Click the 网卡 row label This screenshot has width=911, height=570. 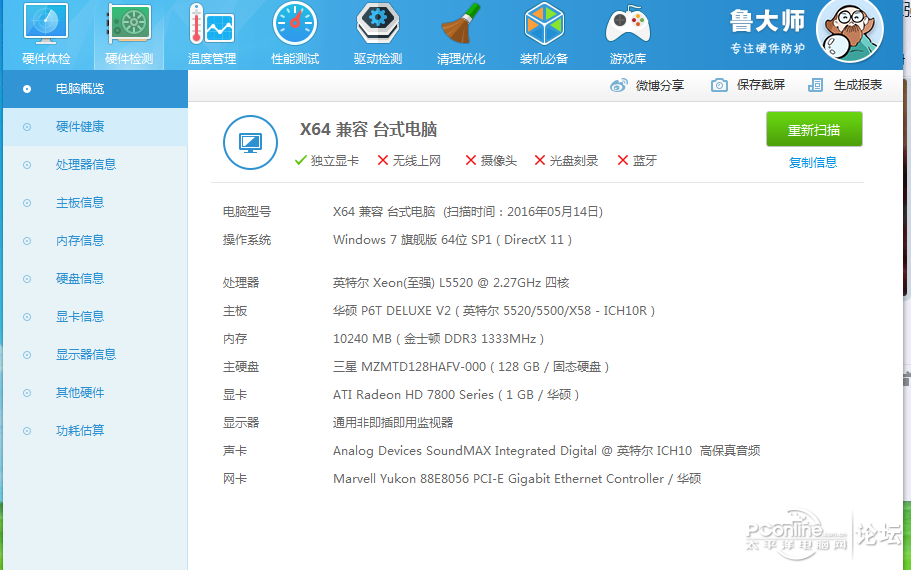(235, 479)
